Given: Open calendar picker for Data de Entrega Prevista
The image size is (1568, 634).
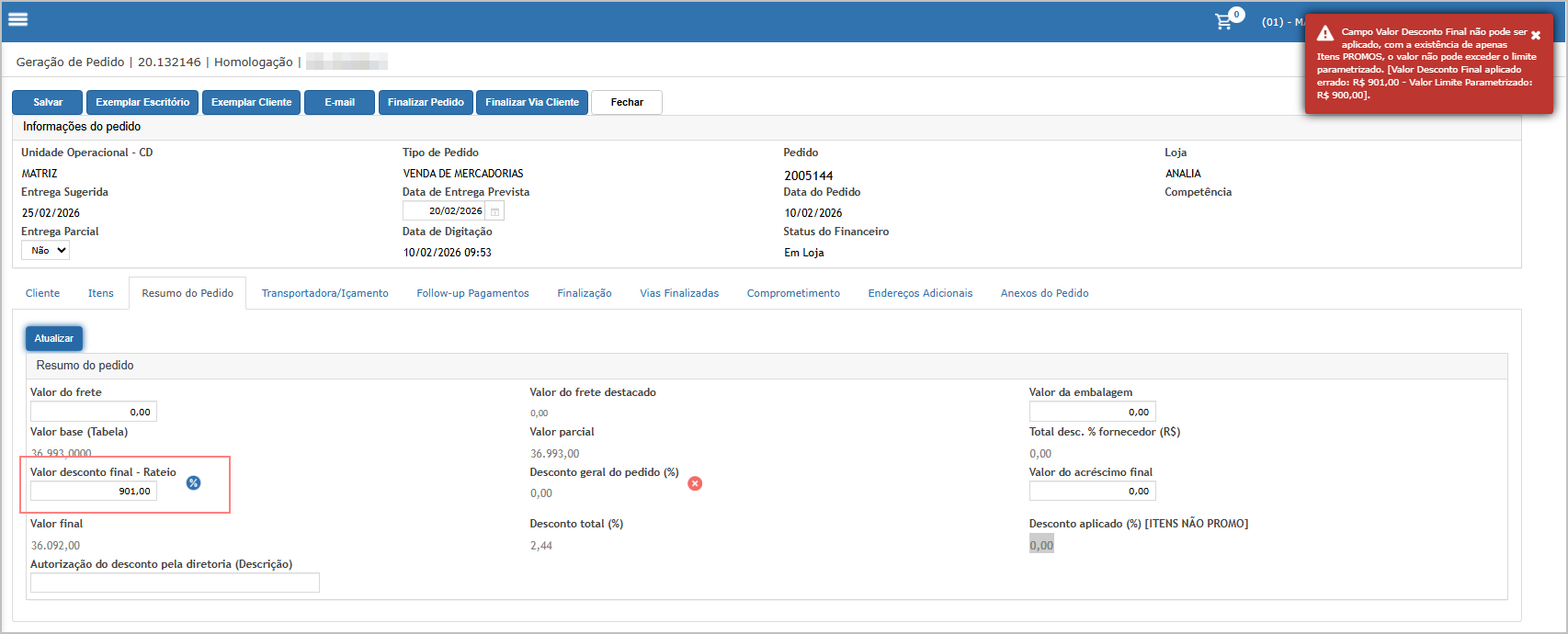Looking at the screenshot, I should coord(494,211).
